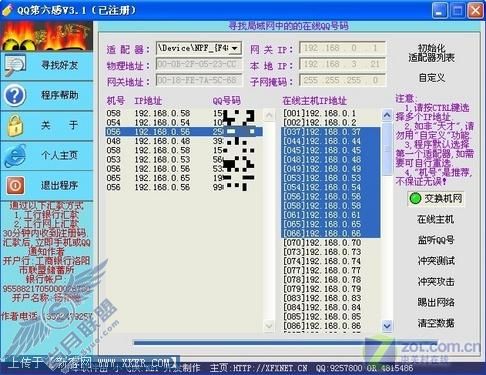The width and height of the screenshot is (486, 375).
Task: Close the QQ第六感 window
Action: coord(475,11)
